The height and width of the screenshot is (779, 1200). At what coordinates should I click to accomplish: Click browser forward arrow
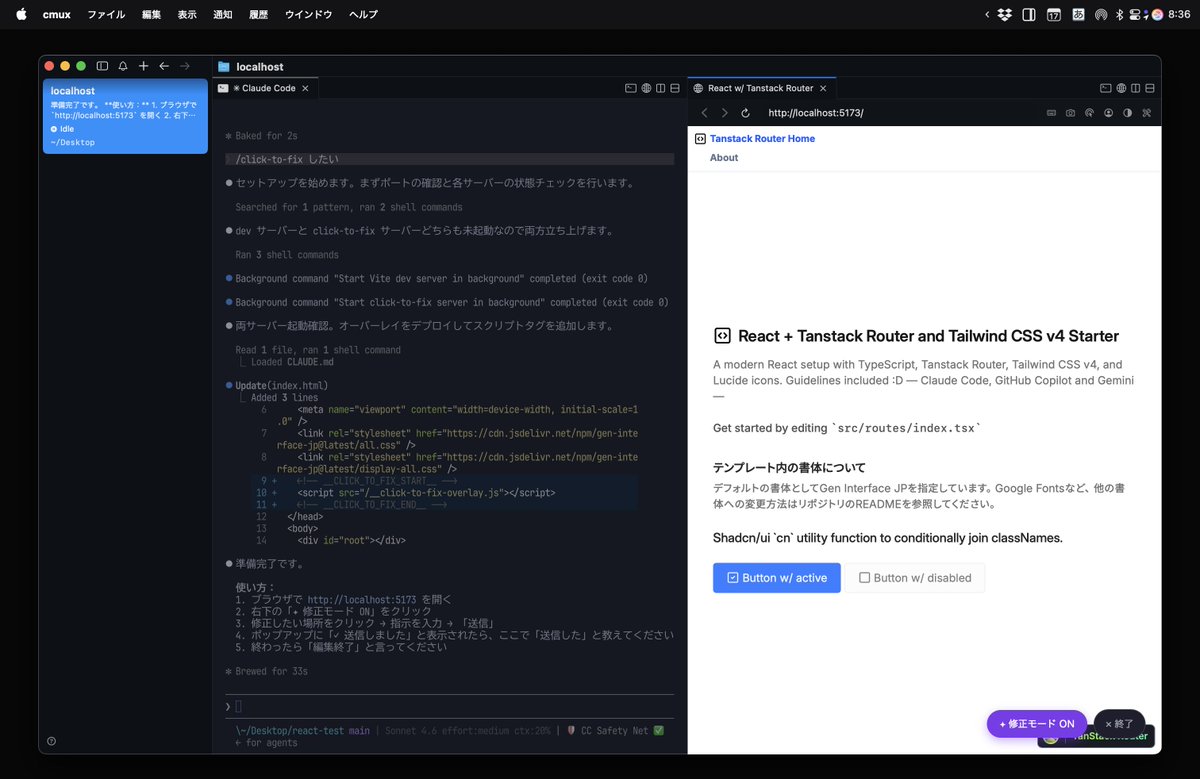point(725,113)
